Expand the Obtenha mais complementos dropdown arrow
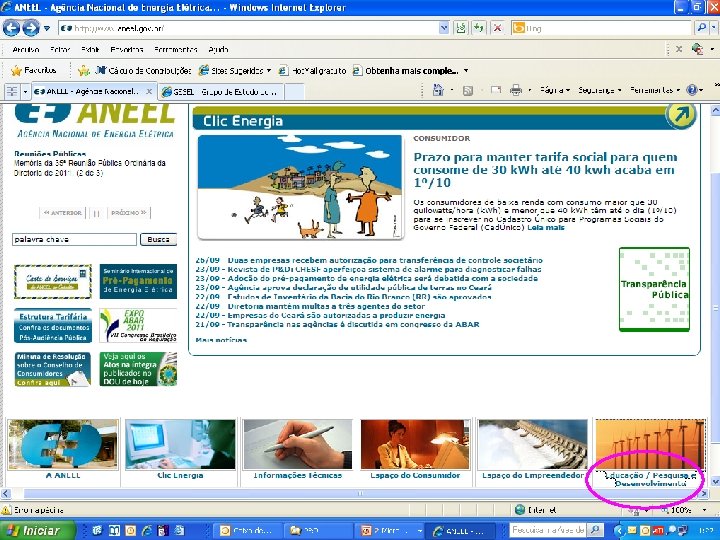The width and height of the screenshot is (720, 540). (466, 71)
